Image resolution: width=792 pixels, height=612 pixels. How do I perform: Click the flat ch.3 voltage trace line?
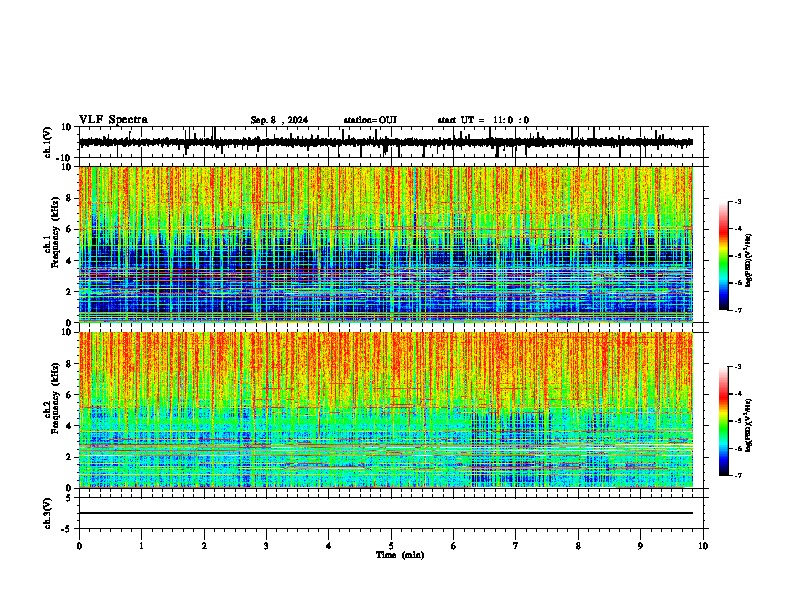click(x=386, y=513)
